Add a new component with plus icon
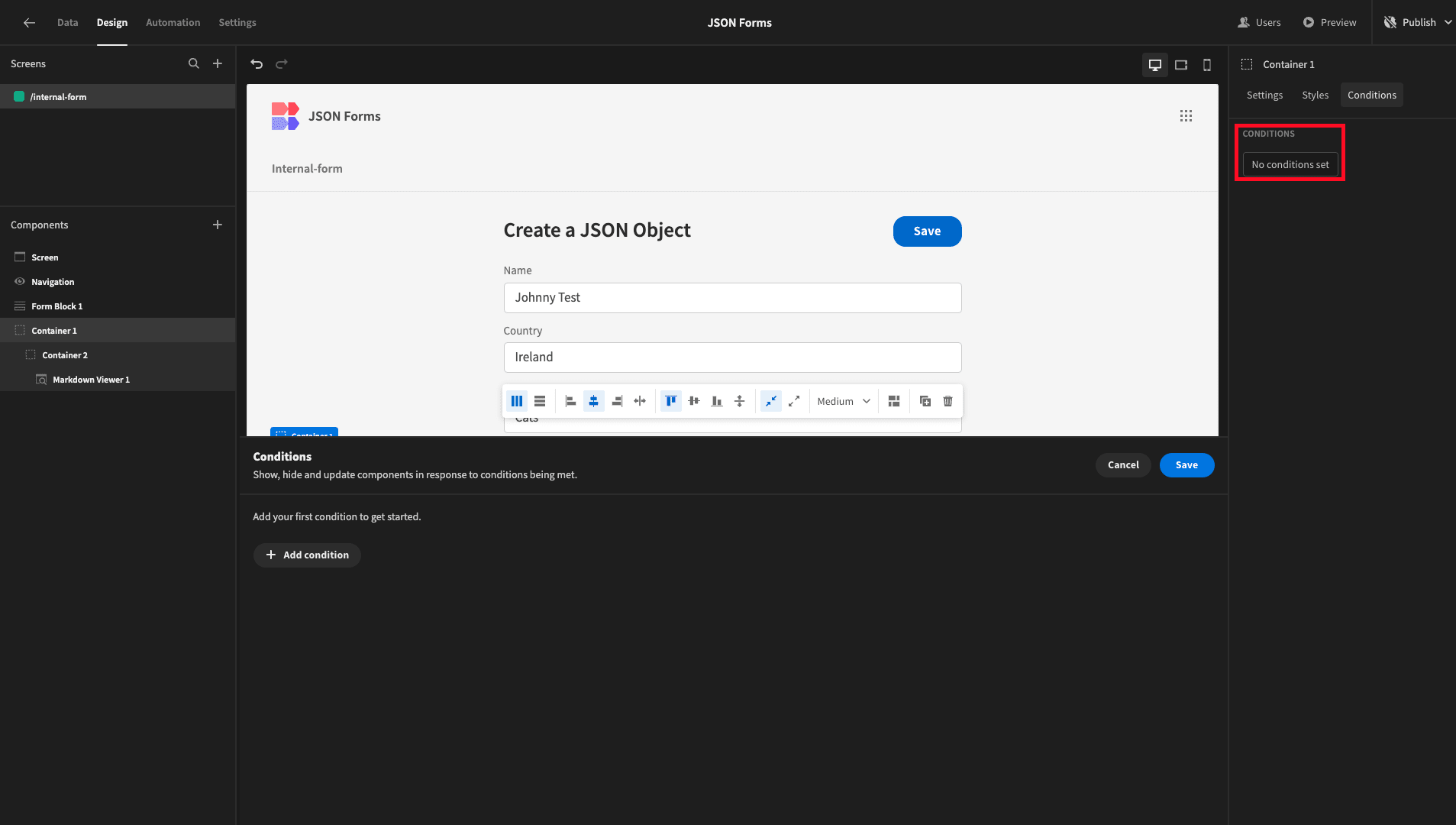The image size is (1456, 825). click(x=218, y=225)
